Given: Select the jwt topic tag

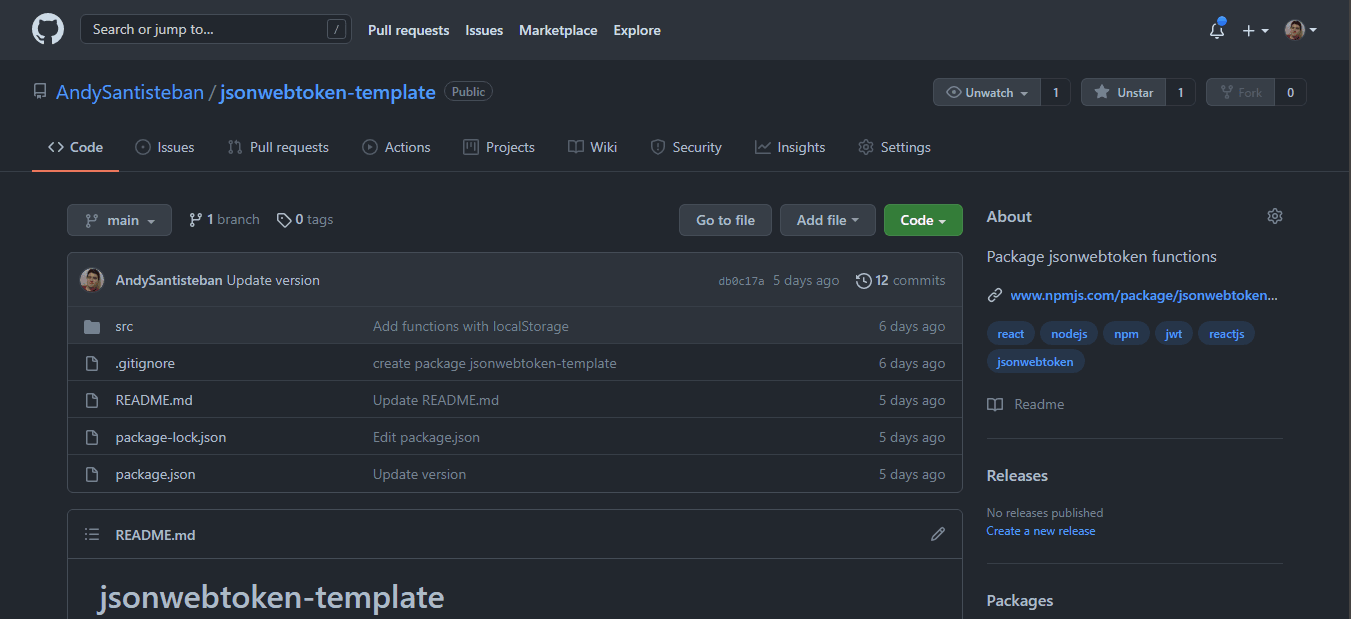Looking at the screenshot, I should tap(1174, 334).
